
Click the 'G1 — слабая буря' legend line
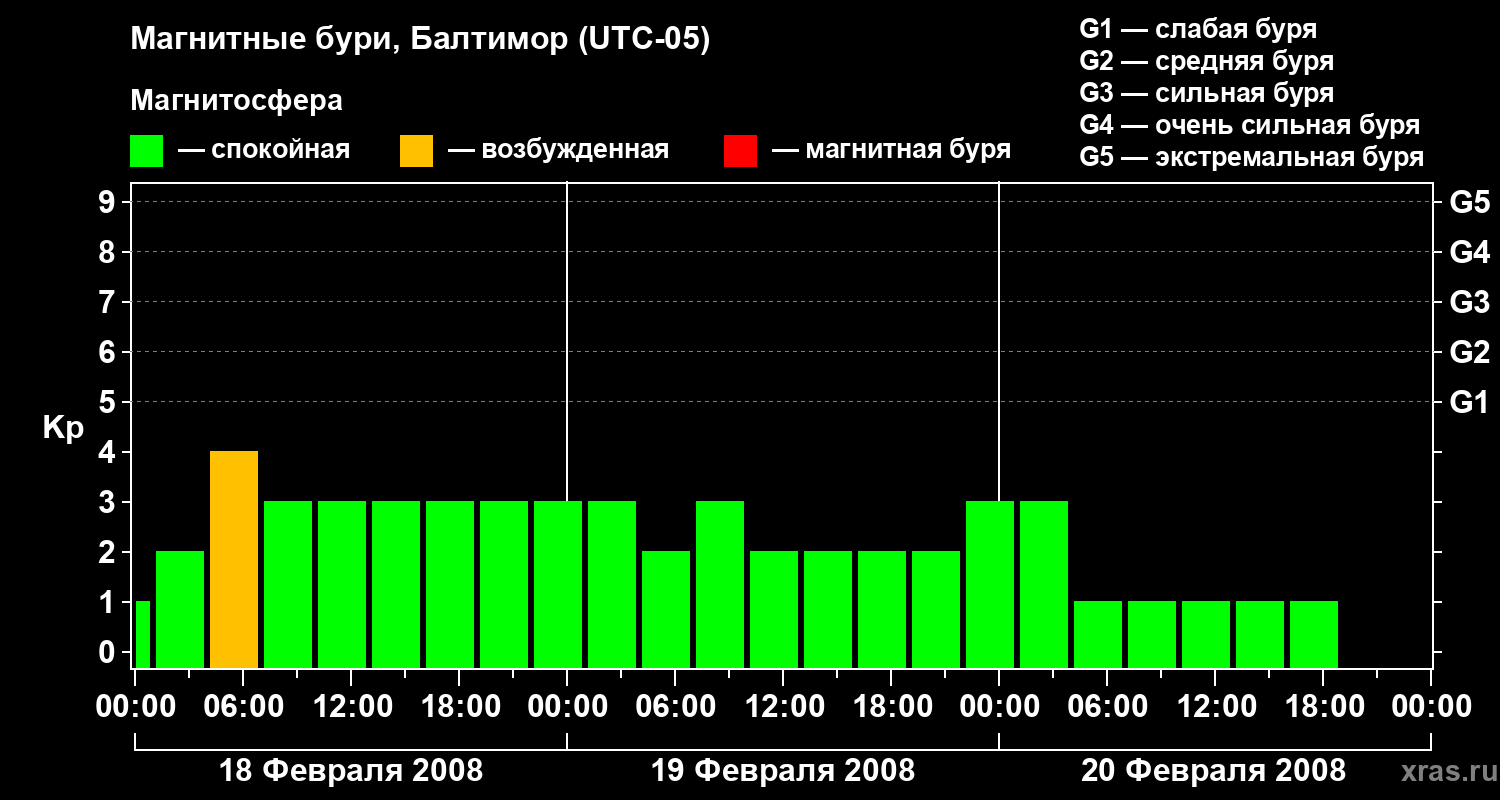pyautogui.click(x=1198, y=29)
